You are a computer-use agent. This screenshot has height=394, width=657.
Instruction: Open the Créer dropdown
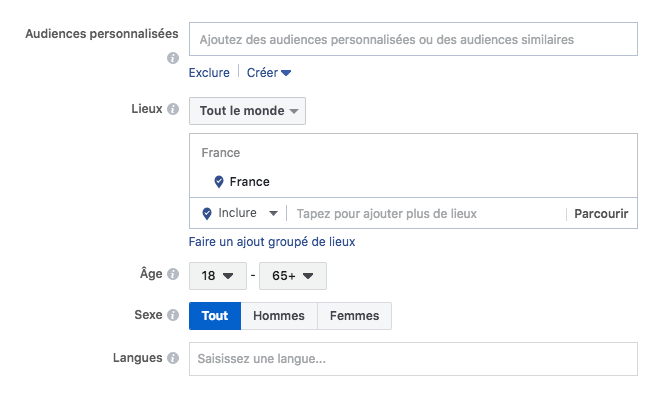pos(269,73)
